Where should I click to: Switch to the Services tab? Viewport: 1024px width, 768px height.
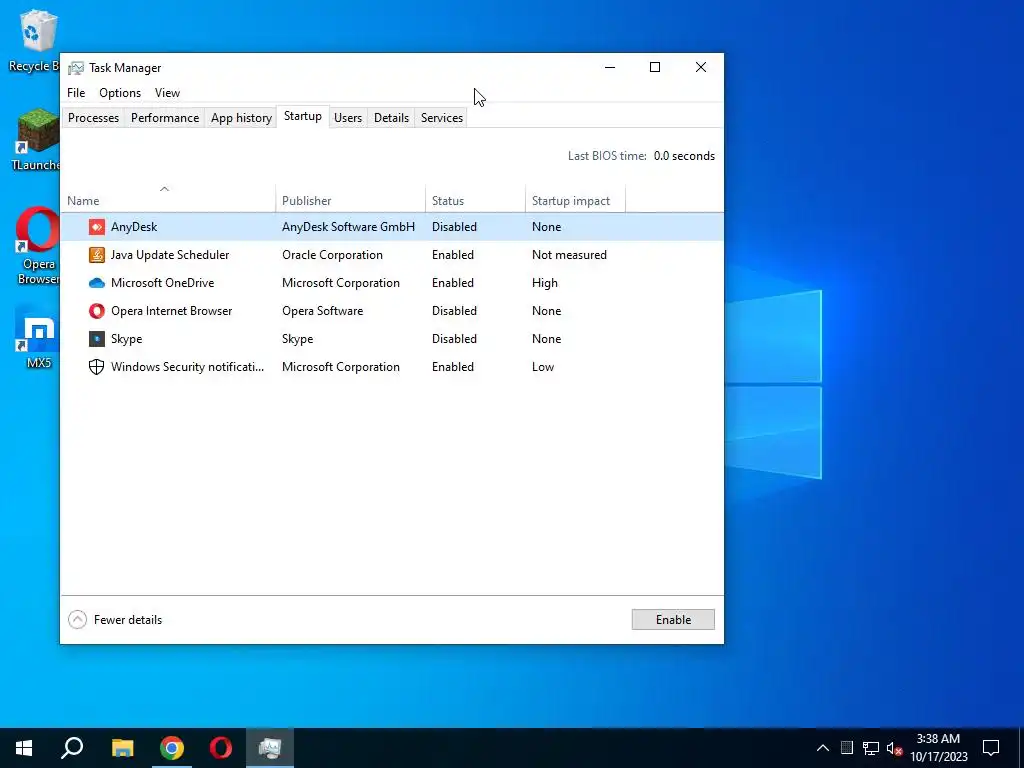(441, 118)
